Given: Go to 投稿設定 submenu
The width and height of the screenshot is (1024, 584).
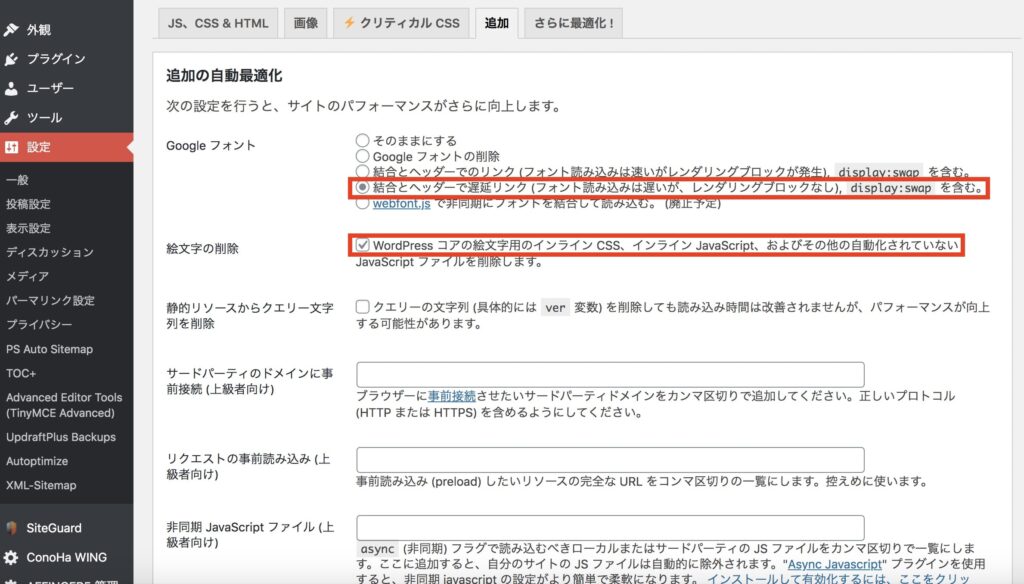Looking at the screenshot, I should pos(28,204).
